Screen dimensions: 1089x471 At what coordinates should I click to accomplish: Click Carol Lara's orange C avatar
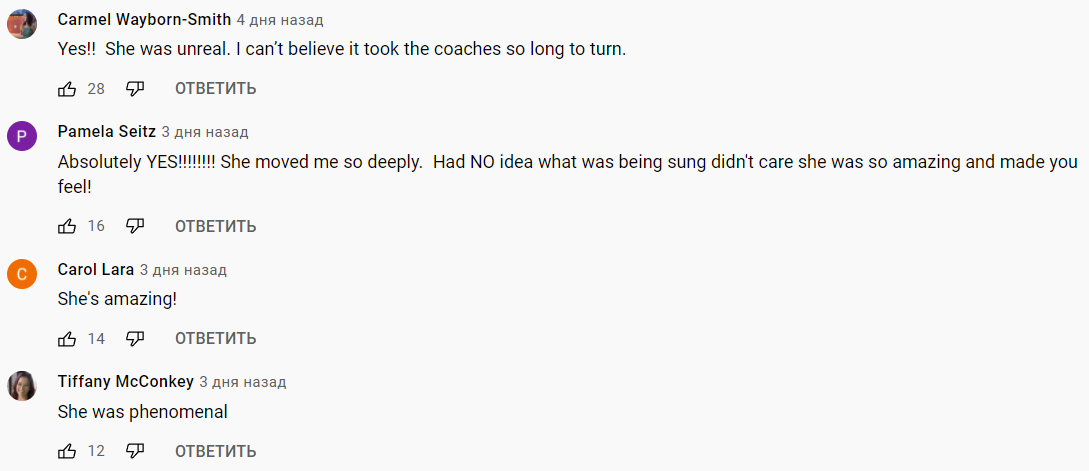22,274
